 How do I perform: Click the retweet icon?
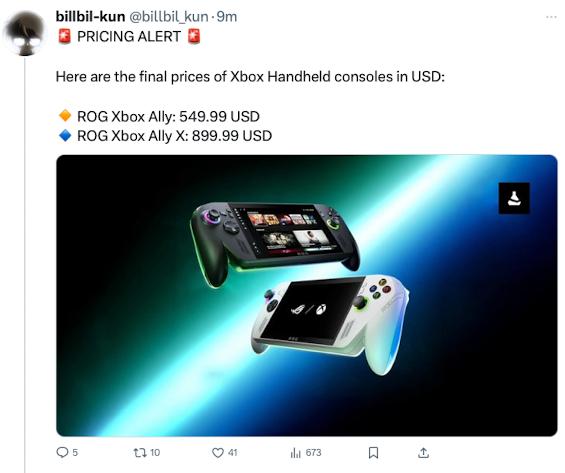point(139,452)
